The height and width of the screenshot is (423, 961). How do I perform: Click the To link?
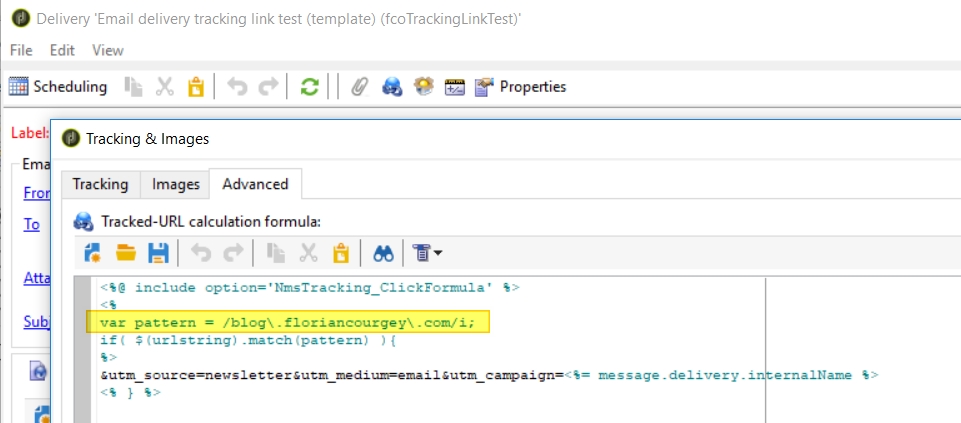[32, 224]
